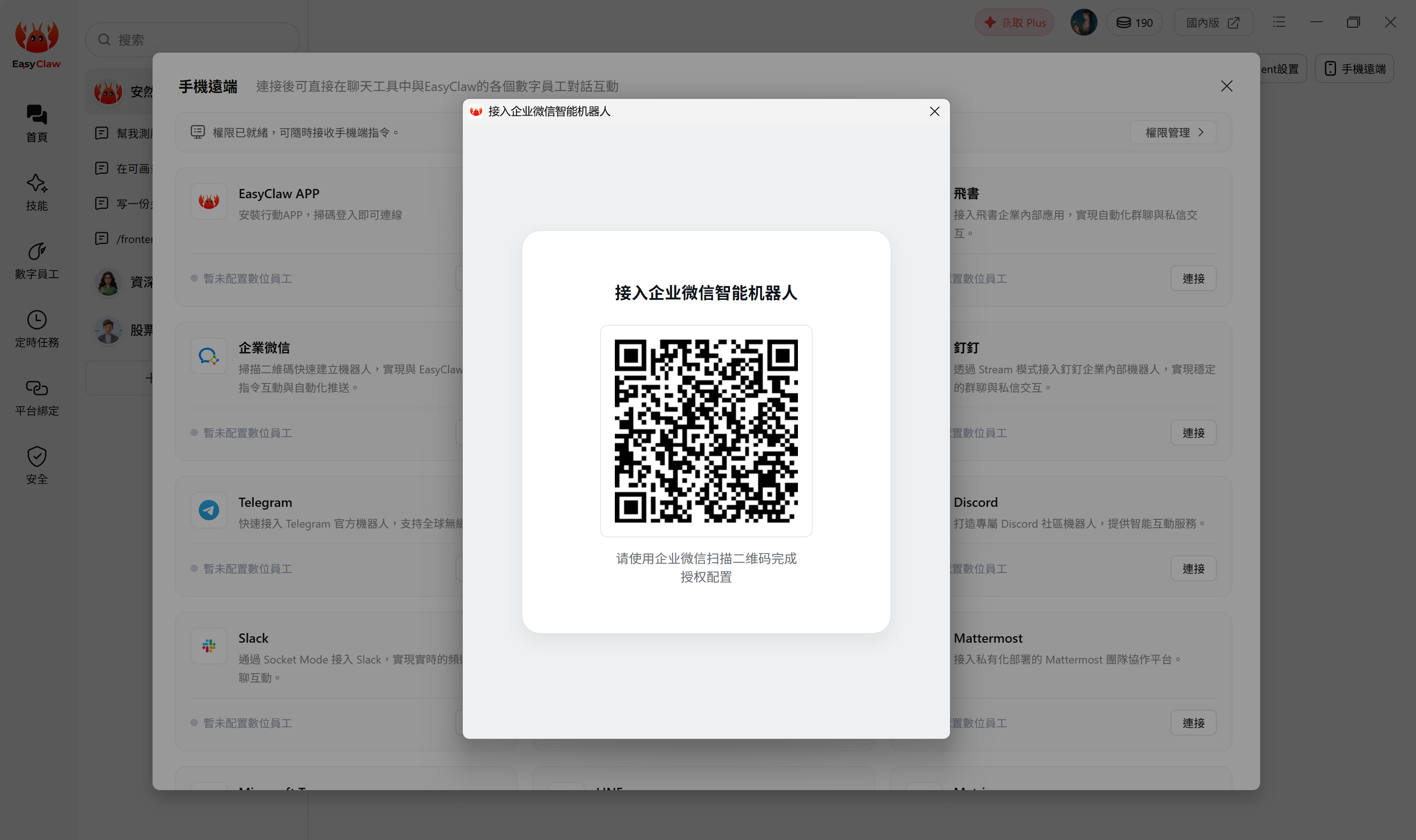This screenshot has width=1416, height=840.
Task: Click the 企業微信 chat bubble icon
Action: click(209, 356)
